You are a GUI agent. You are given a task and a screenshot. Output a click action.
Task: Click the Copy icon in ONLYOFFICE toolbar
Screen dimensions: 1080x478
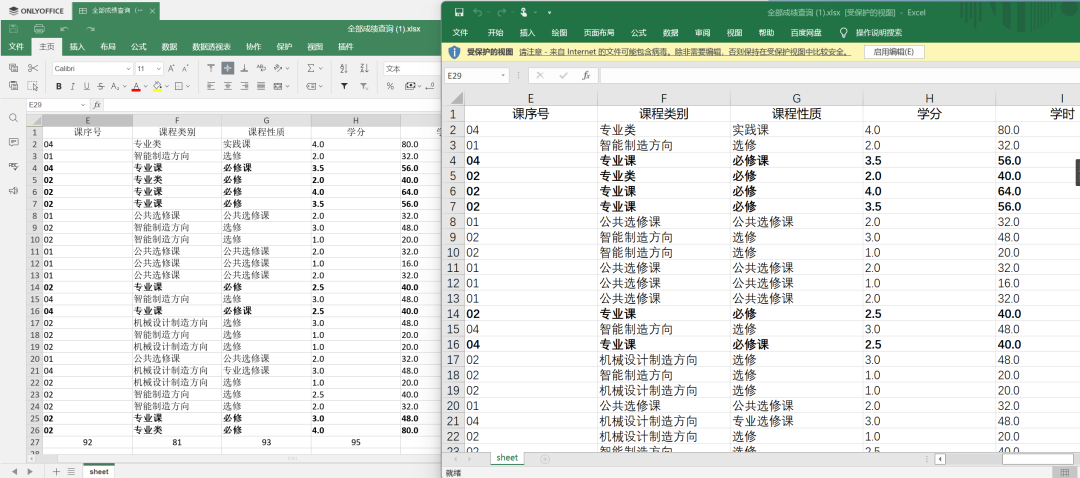pyautogui.click(x=13, y=68)
